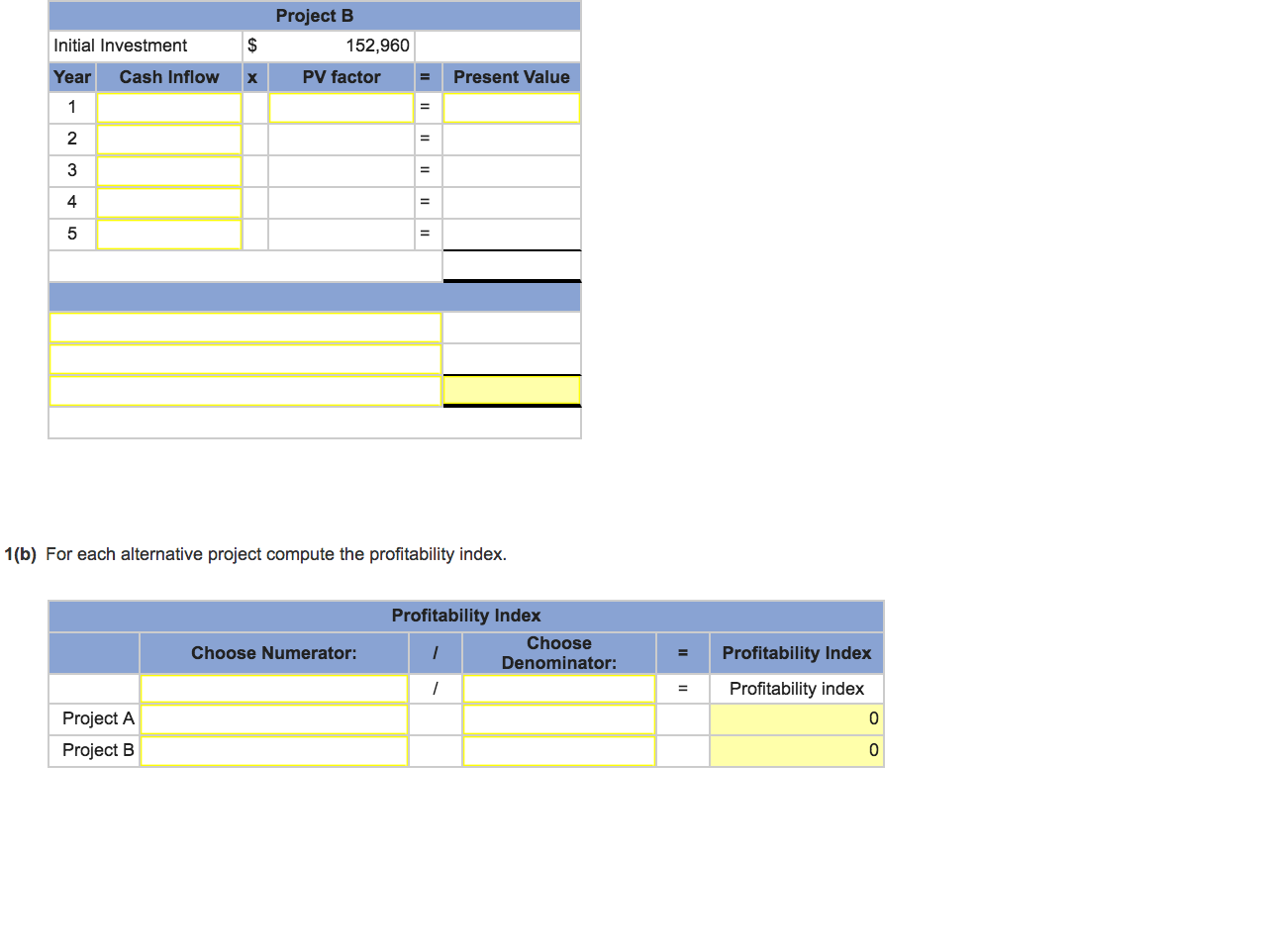Click the Year 3 Cash Inflow input
The height and width of the screenshot is (952, 1271).
(169, 171)
